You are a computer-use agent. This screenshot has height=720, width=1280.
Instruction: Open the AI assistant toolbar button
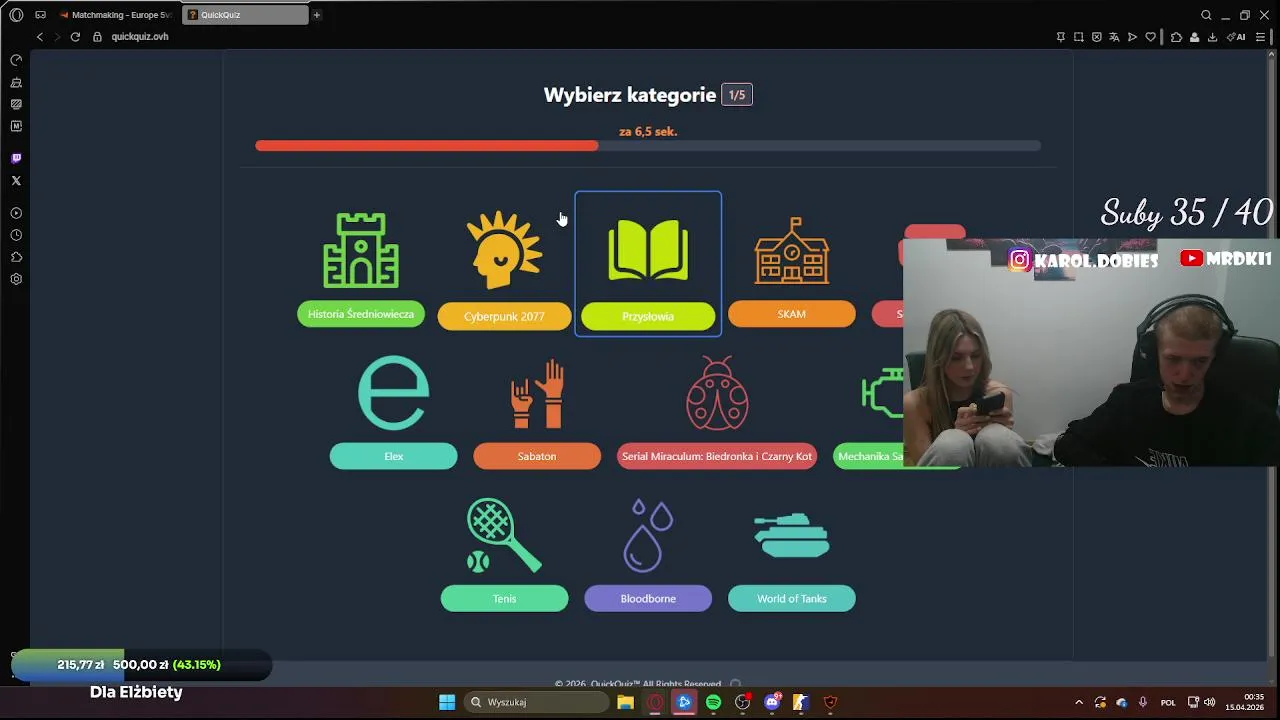pyautogui.click(x=1237, y=37)
